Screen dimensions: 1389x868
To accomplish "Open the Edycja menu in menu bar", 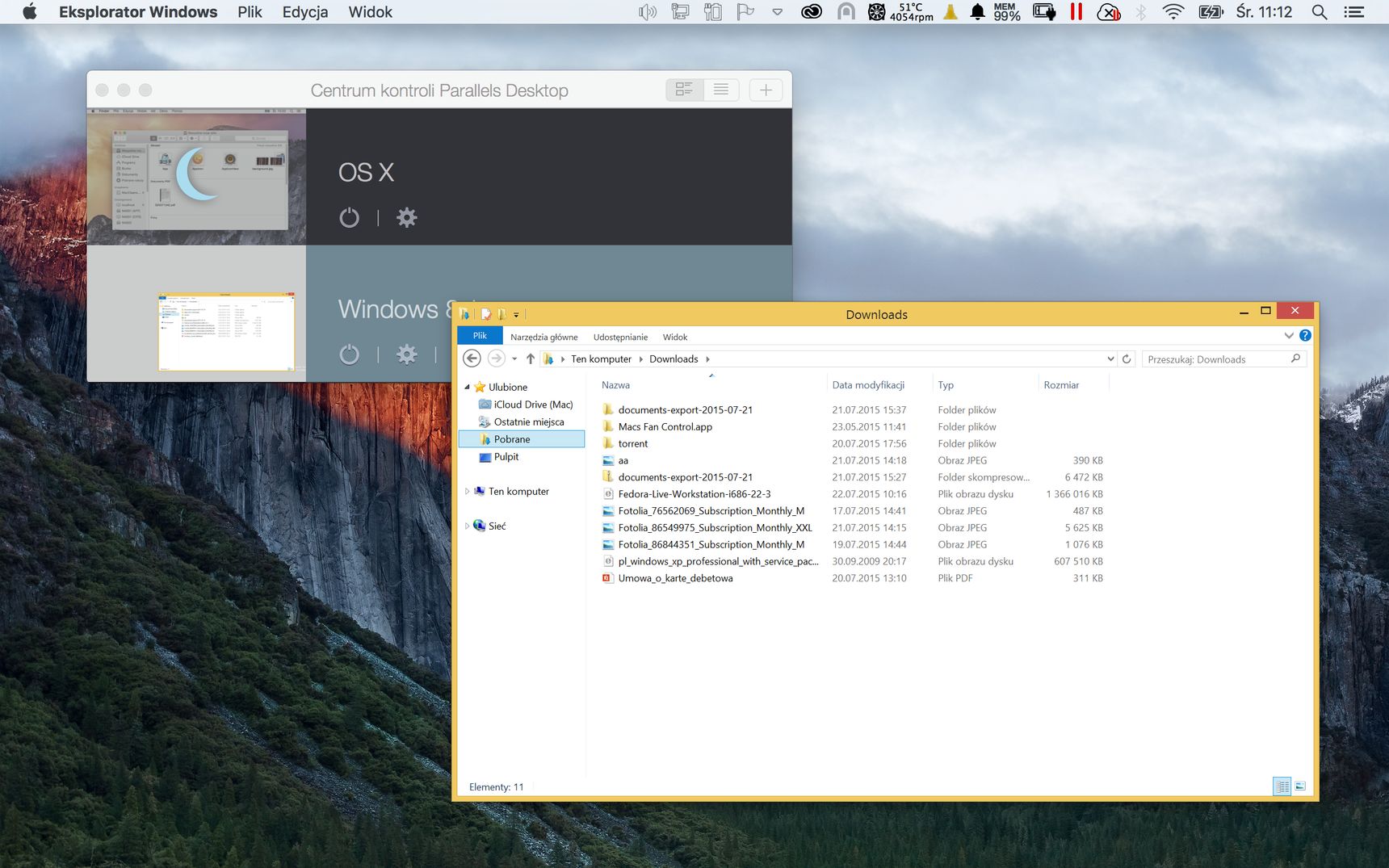I will [305, 11].
